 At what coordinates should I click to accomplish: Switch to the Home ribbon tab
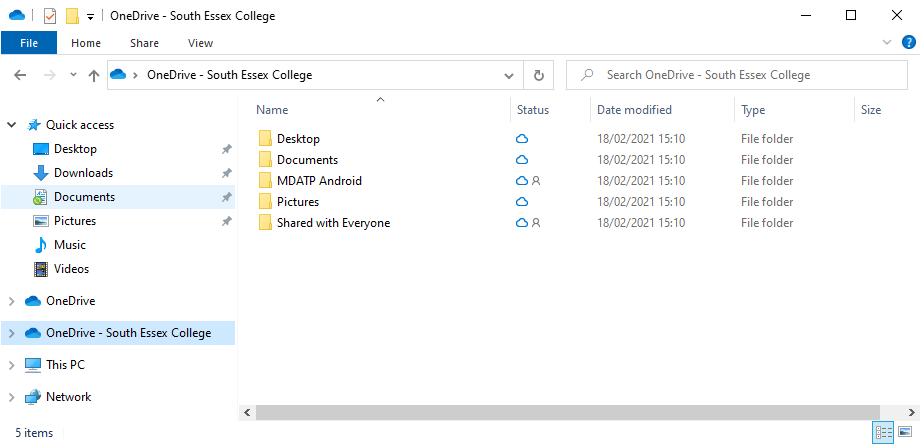click(x=86, y=43)
